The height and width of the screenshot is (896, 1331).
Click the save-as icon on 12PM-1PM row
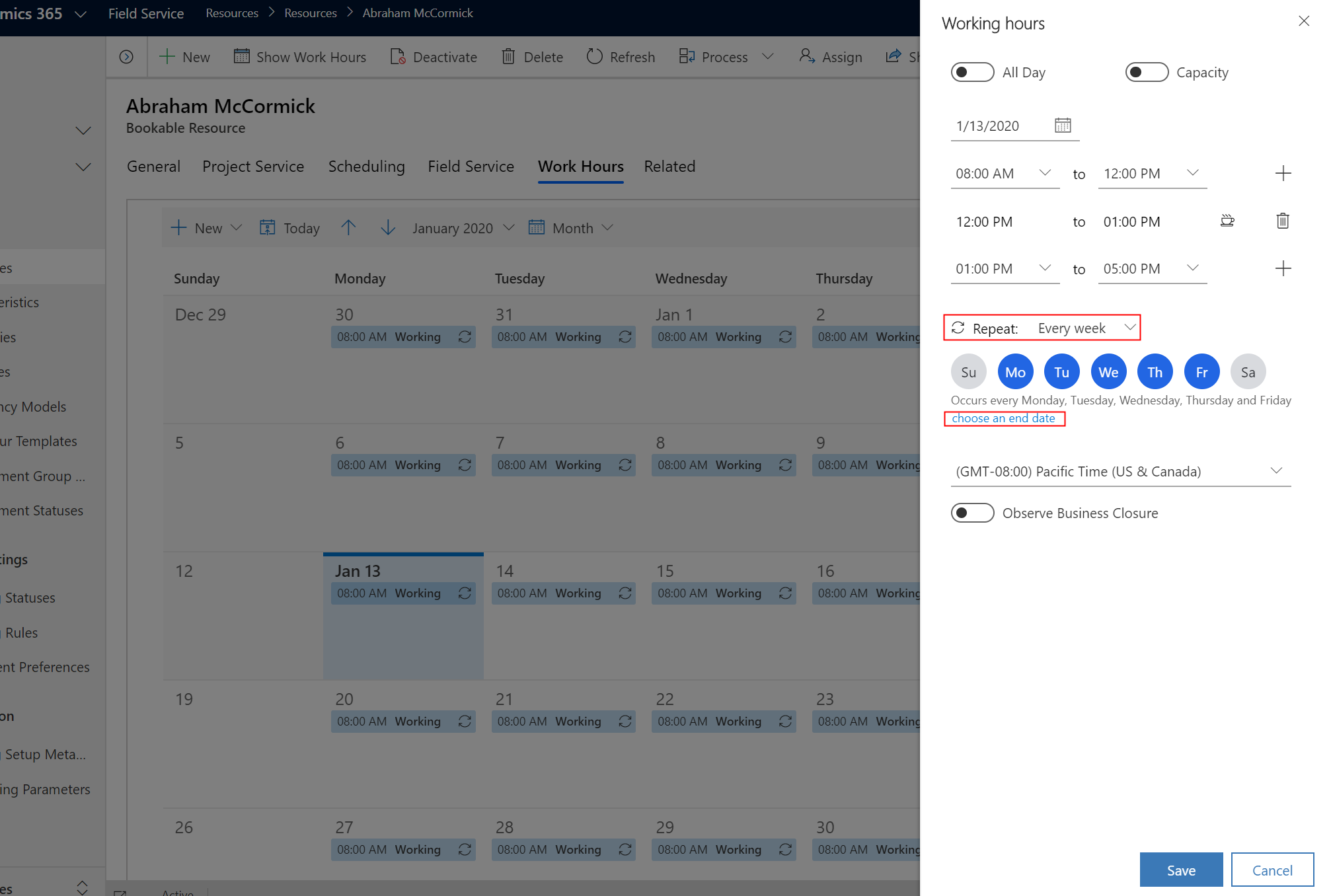point(1227,220)
